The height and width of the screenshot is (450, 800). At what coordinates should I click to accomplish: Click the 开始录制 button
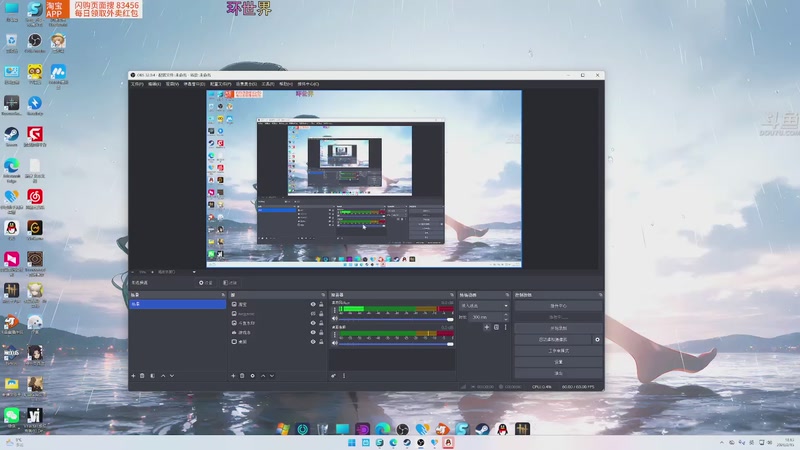(558, 328)
